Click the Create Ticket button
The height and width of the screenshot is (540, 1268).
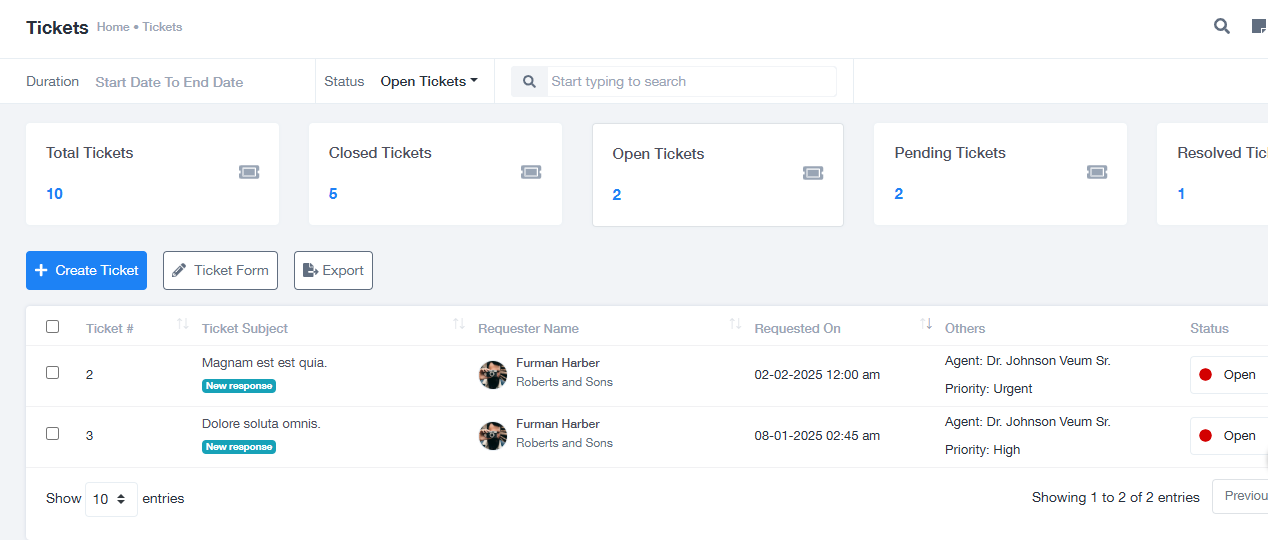pos(86,271)
